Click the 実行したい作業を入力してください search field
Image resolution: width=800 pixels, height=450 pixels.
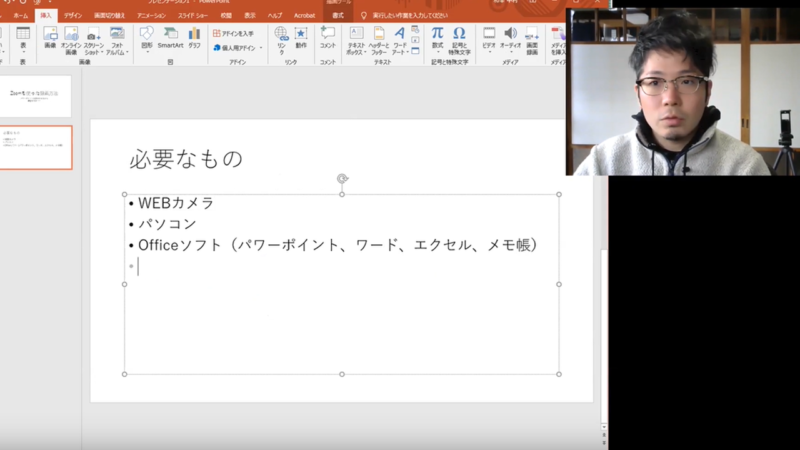click(x=410, y=16)
